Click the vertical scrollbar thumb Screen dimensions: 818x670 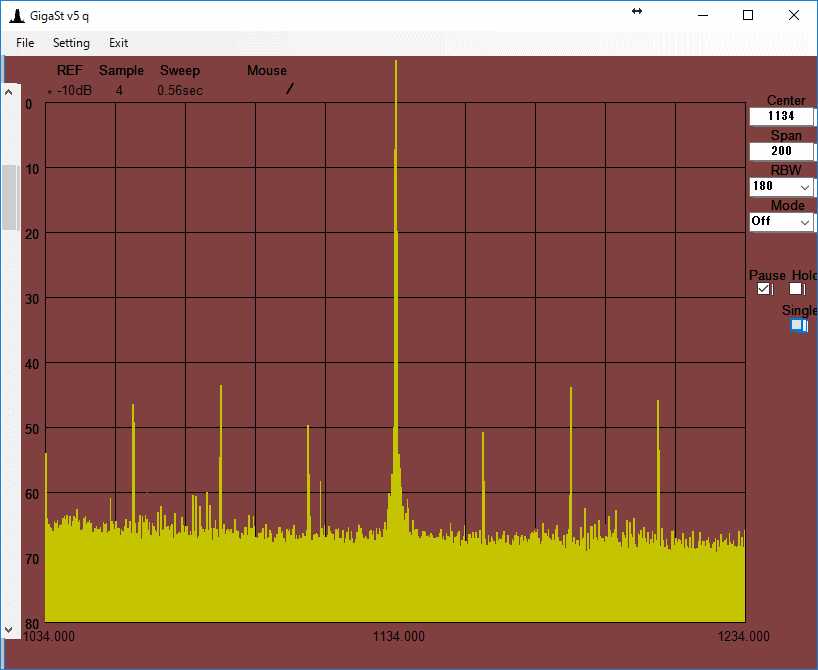click(9, 197)
